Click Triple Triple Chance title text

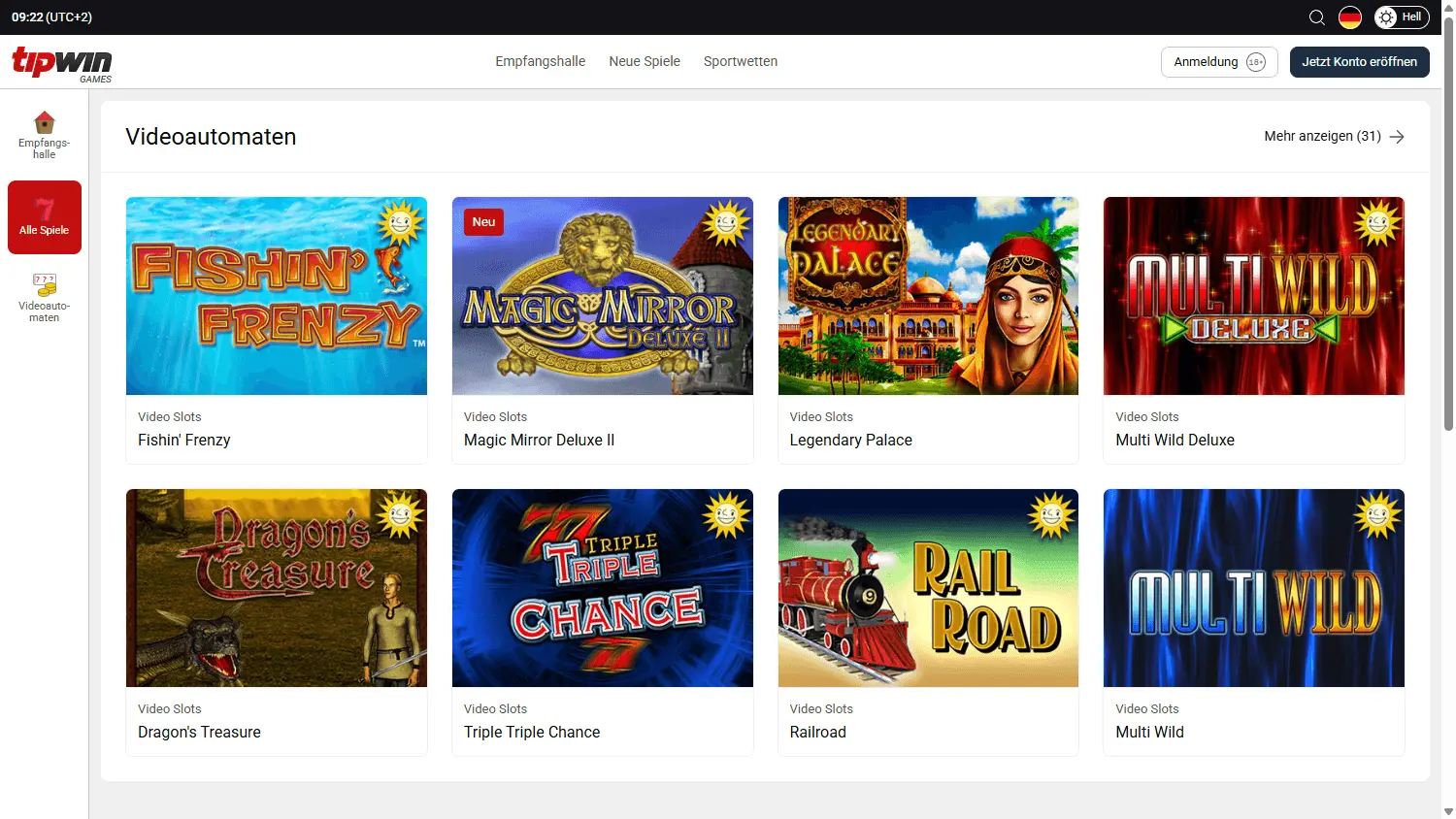[532, 732]
